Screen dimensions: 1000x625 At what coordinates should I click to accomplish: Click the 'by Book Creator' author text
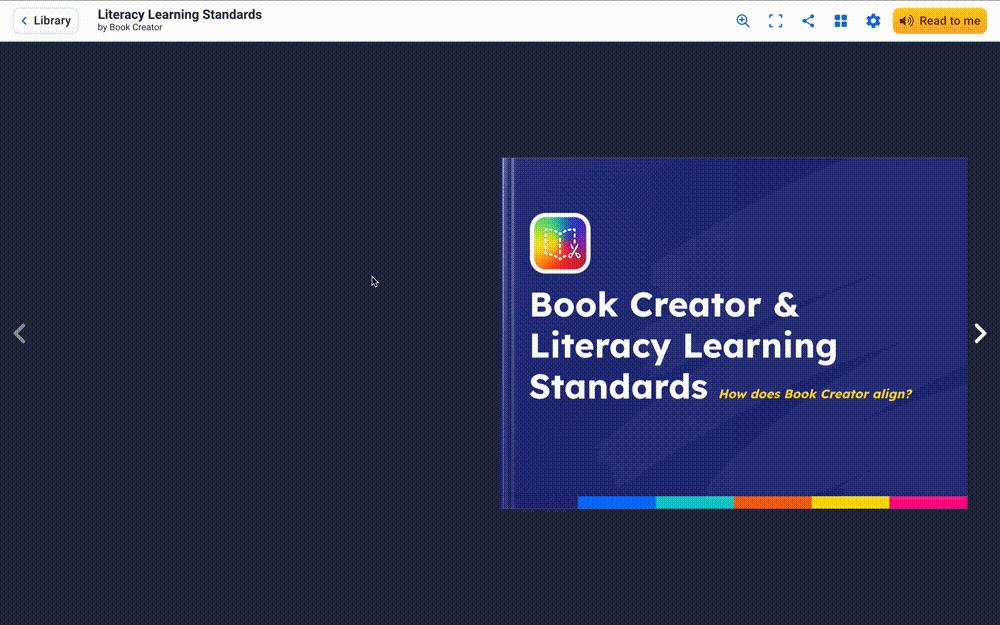[x=130, y=27]
